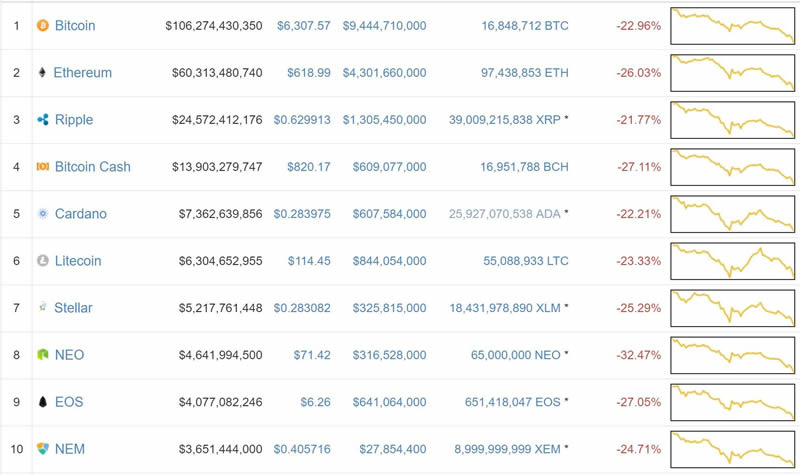Click the green NEO logo icon
The height and width of the screenshot is (475, 800).
pos(42,355)
